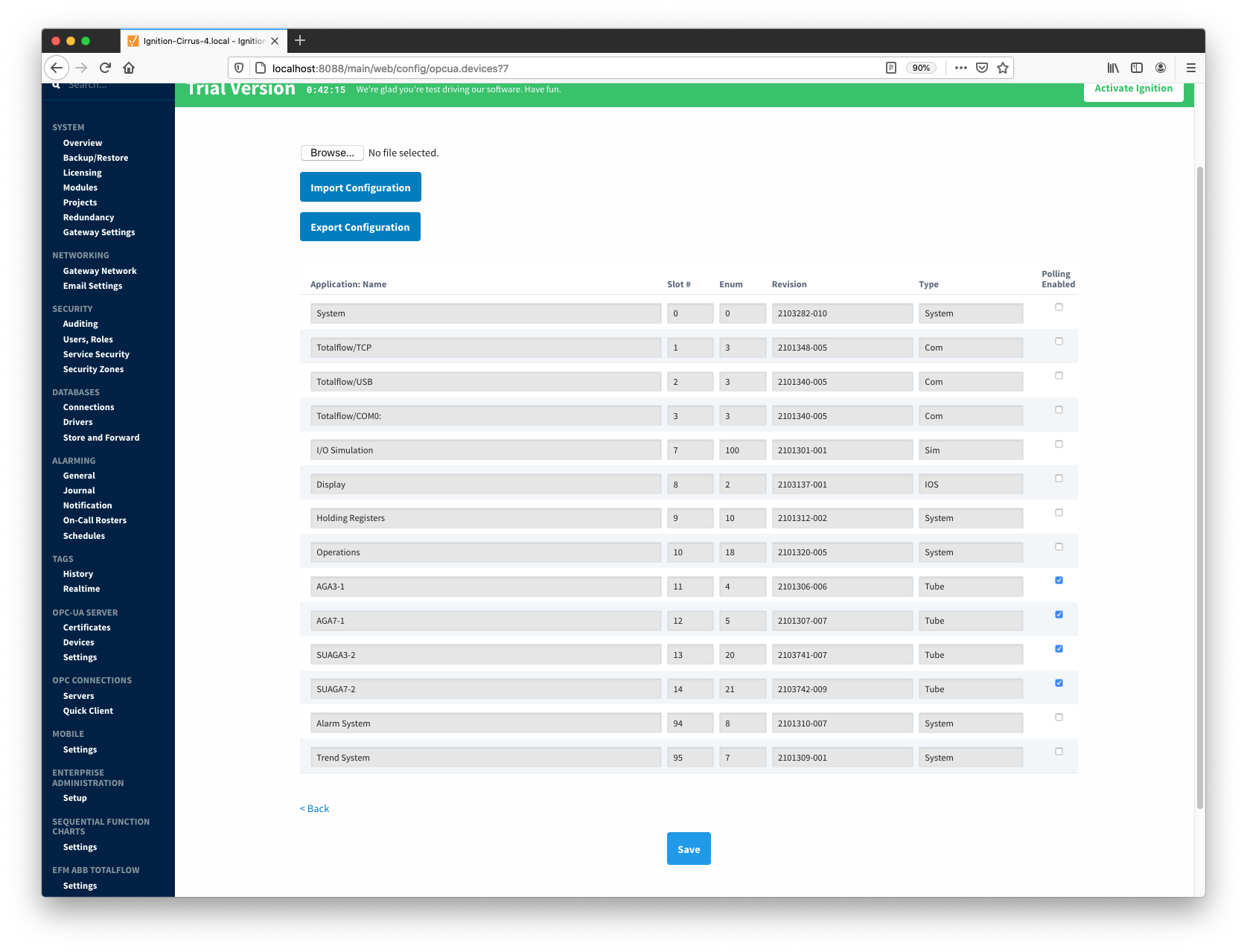Disable polling for AGA3-1
The image size is (1247, 952).
click(1059, 581)
